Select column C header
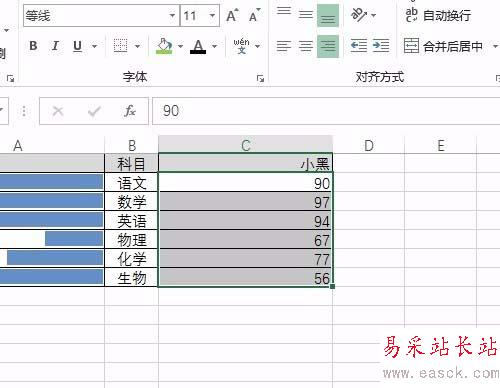500x388 pixels. pyautogui.click(x=246, y=145)
